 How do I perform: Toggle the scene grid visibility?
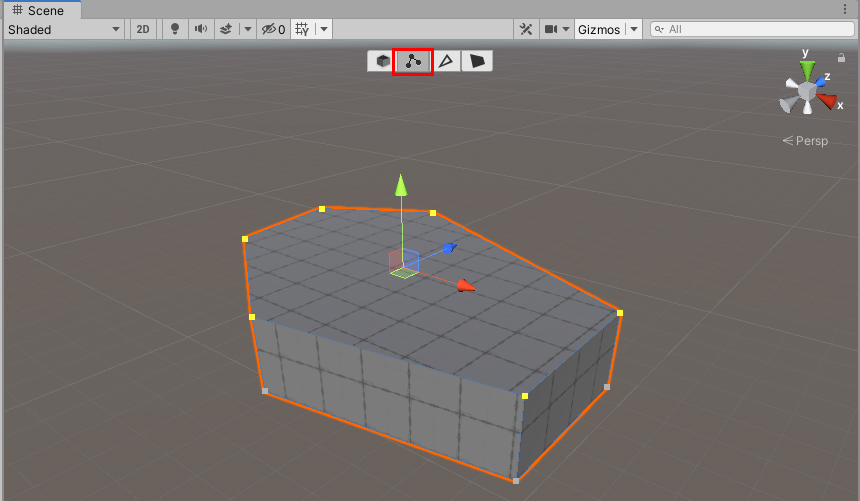coord(303,30)
